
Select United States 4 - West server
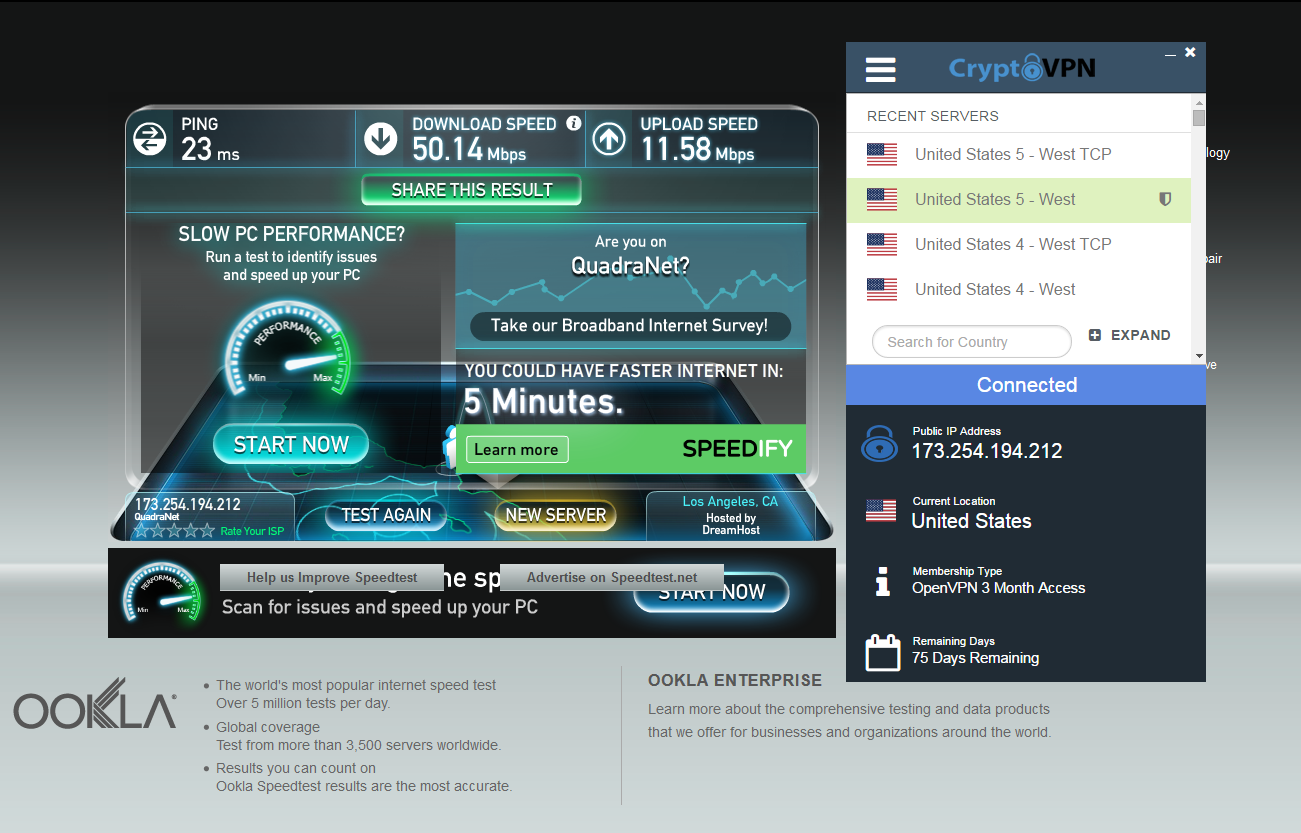pos(1018,289)
